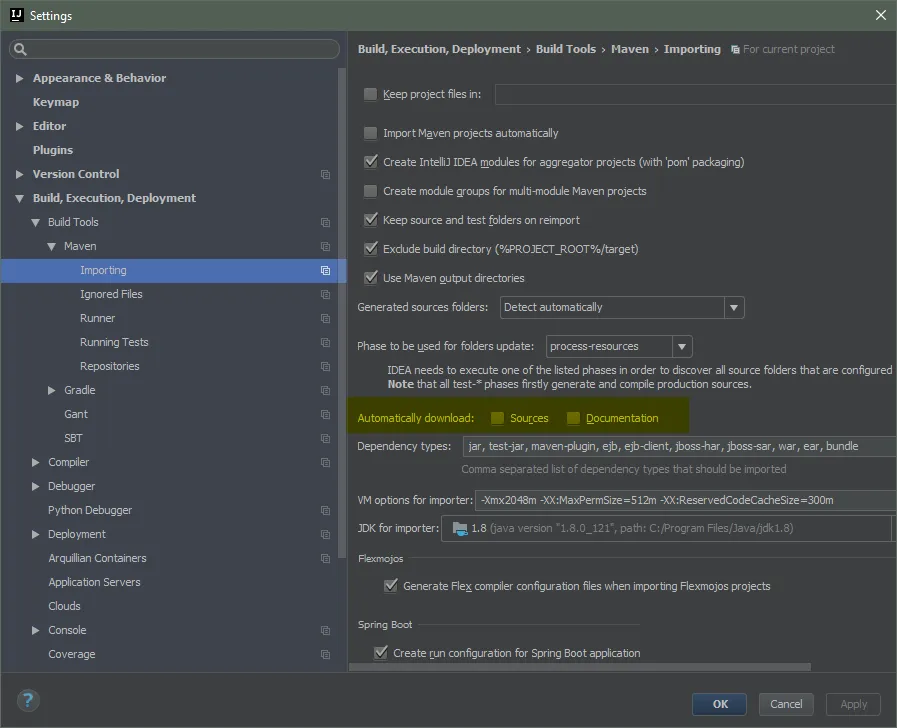Image resolution: width=897 pixels, height=728 pixels.
Task: Collapse the Maven node
Action: click(x=51, y=246)
